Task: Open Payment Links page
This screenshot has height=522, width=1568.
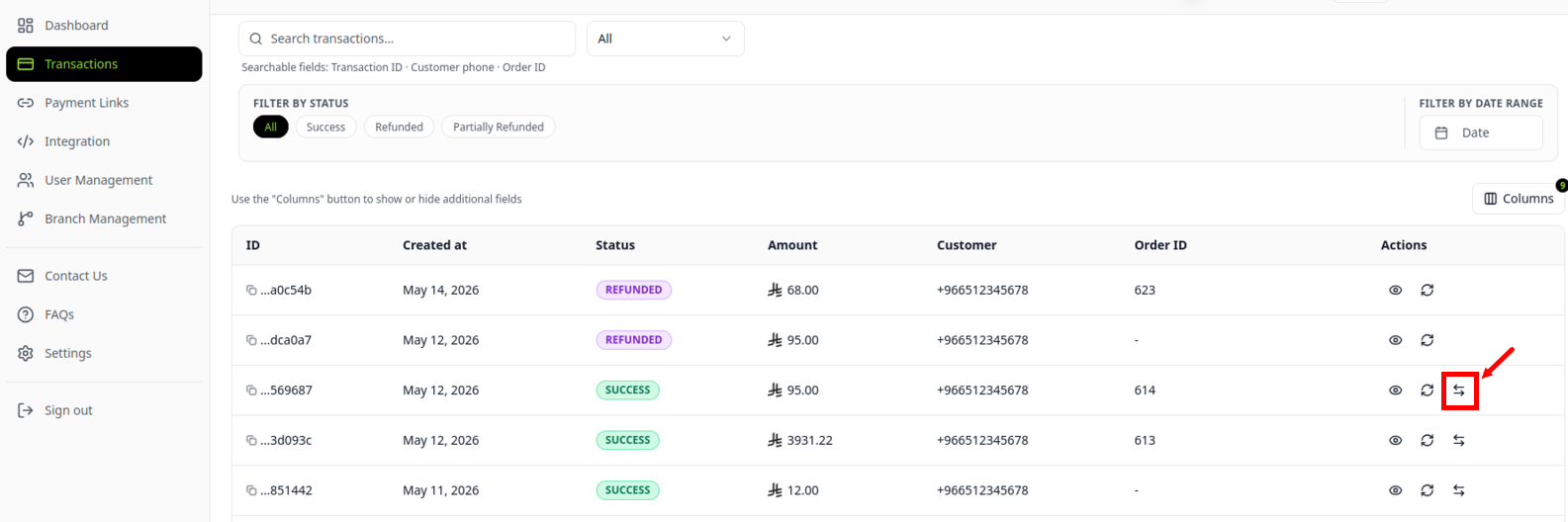Action: [104, 103]
